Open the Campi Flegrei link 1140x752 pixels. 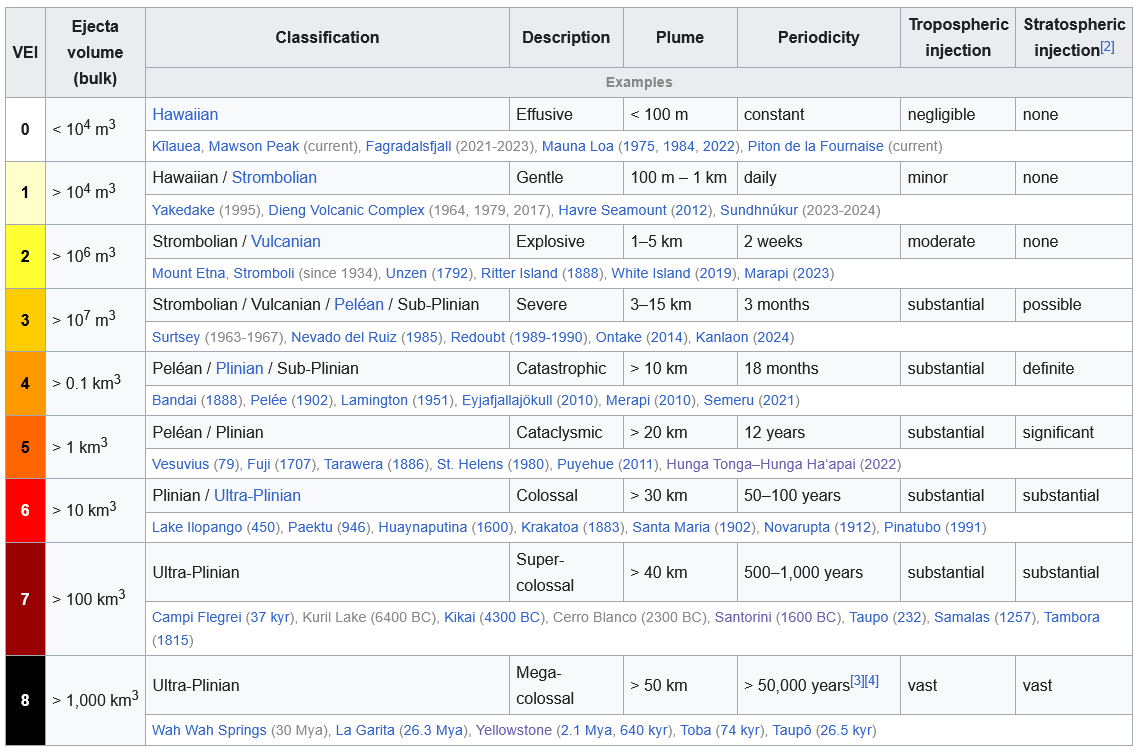[x=196, y=617]
